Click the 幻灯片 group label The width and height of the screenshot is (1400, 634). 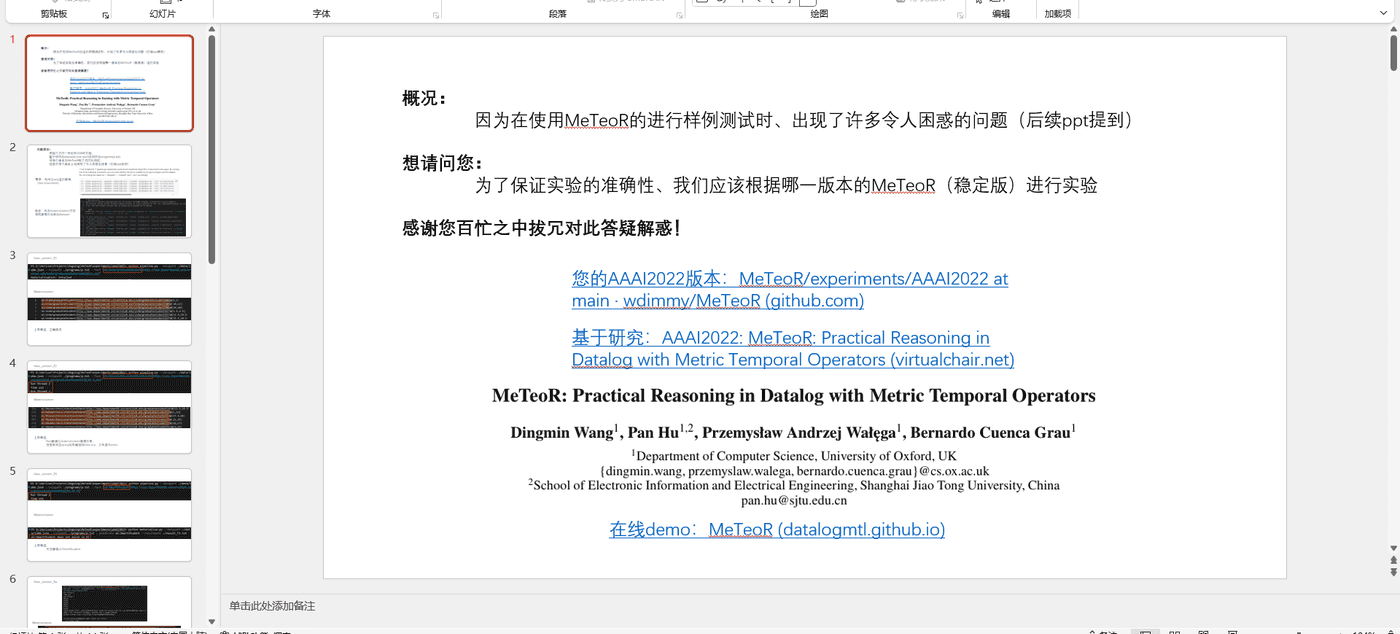pyautogui.click(x=162, y=14)
